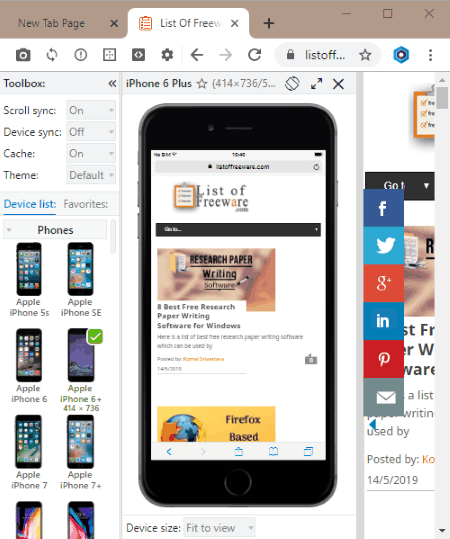This screenshot has height=539, width=450.
Task: Tap the Safari bookmarks icon in emulator
Action: [273, 451]
